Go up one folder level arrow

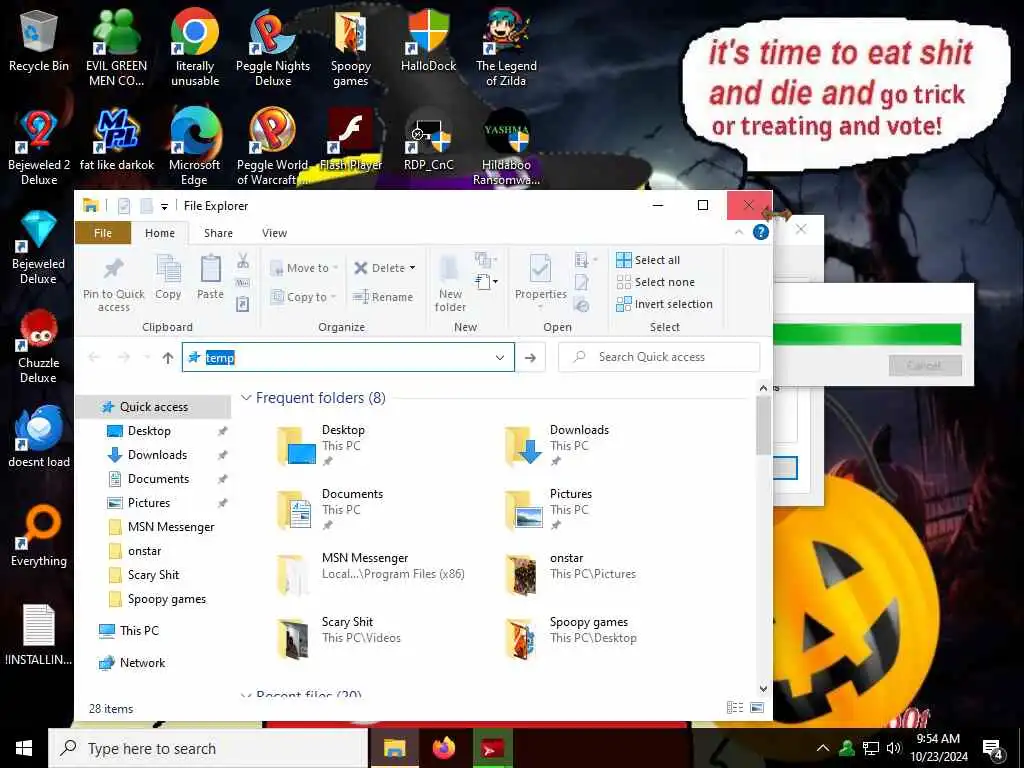(168, 357)
